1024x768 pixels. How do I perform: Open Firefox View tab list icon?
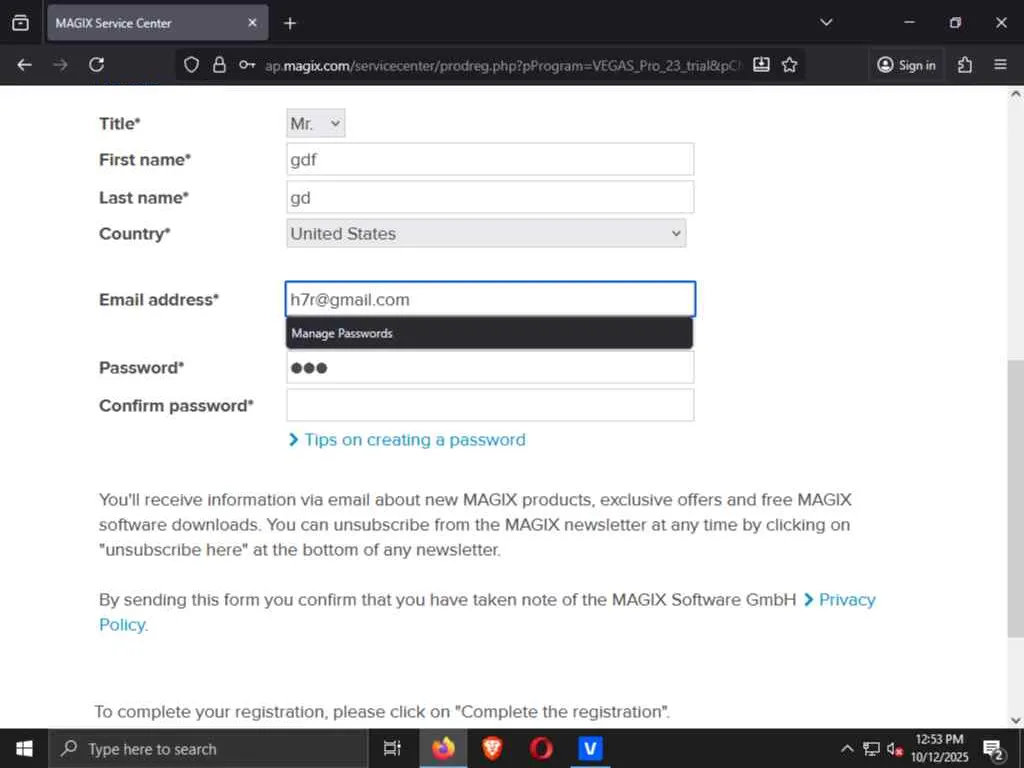[x=20, y=23]
